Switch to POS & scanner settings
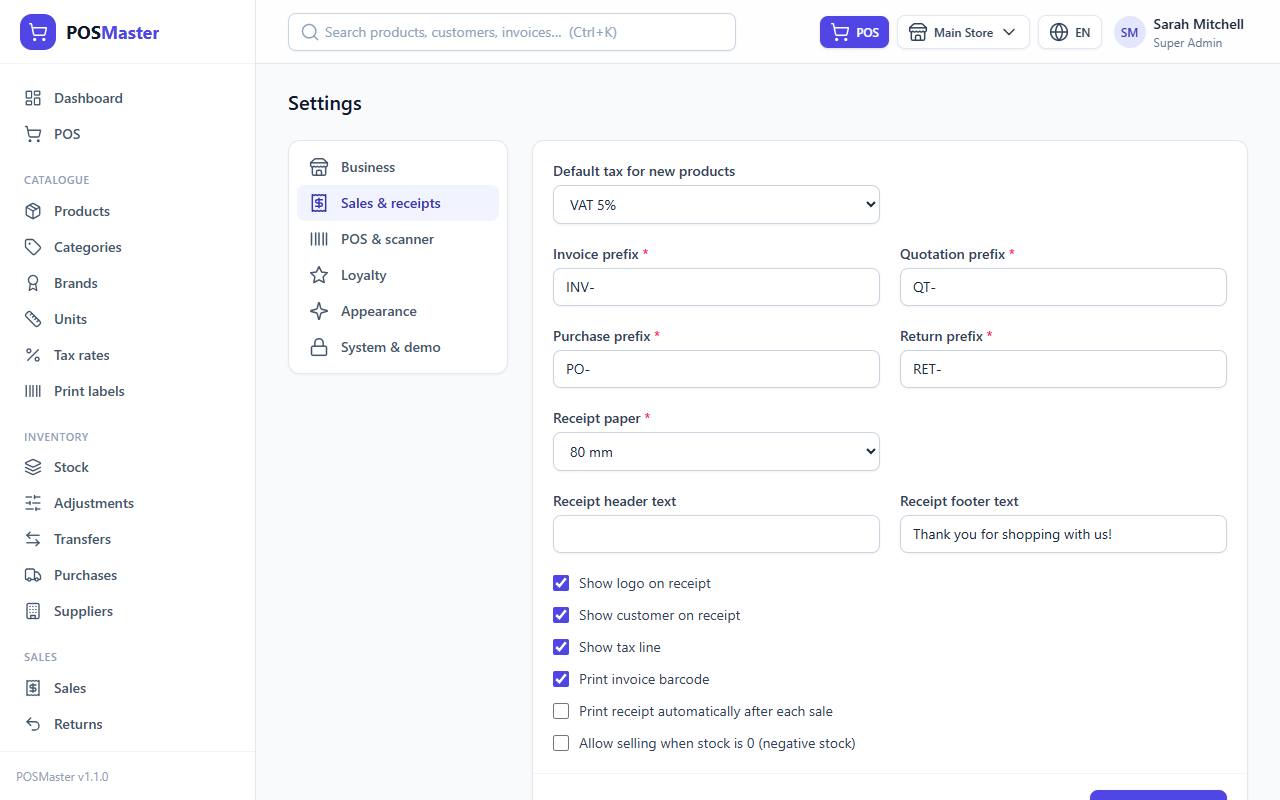This screenshot has height=800, width=1280. (x=398, y=239)
